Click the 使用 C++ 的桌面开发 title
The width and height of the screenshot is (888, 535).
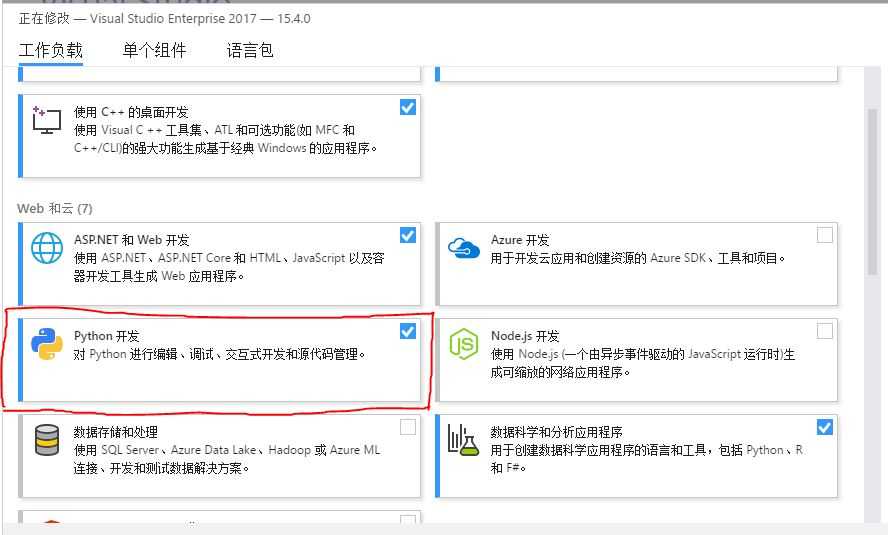[x=131, y=112]
